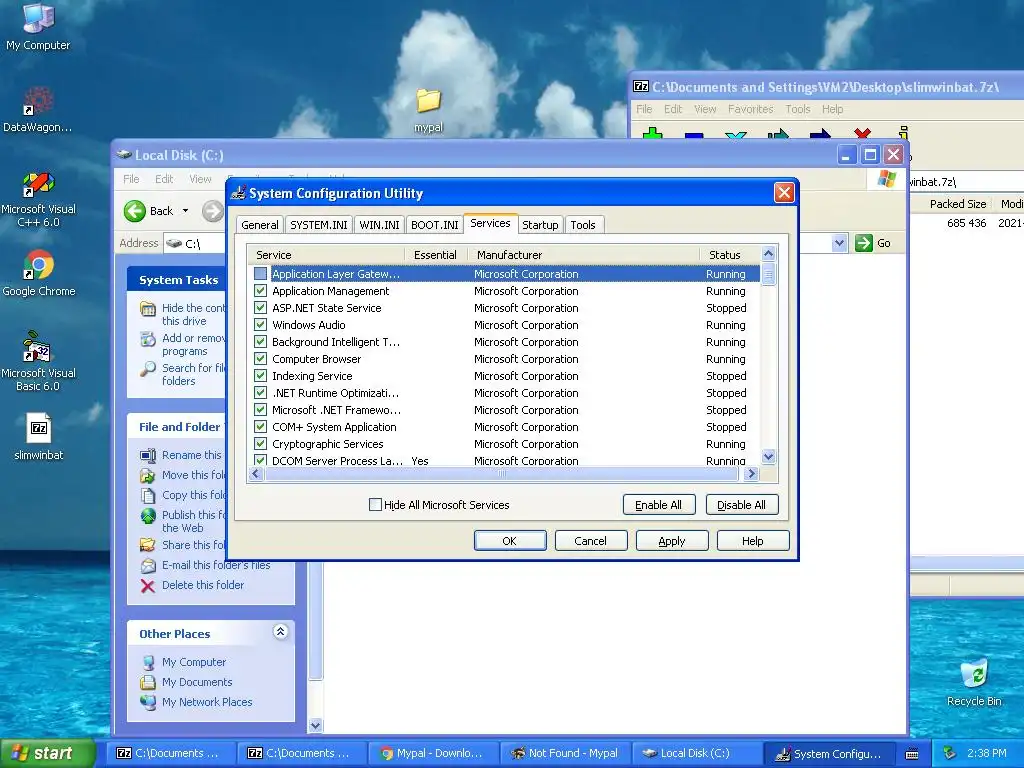Viewport: 1024px width, 768px height.
Task: Switch to the Startup tab
Action: click(x=540, y=225)
